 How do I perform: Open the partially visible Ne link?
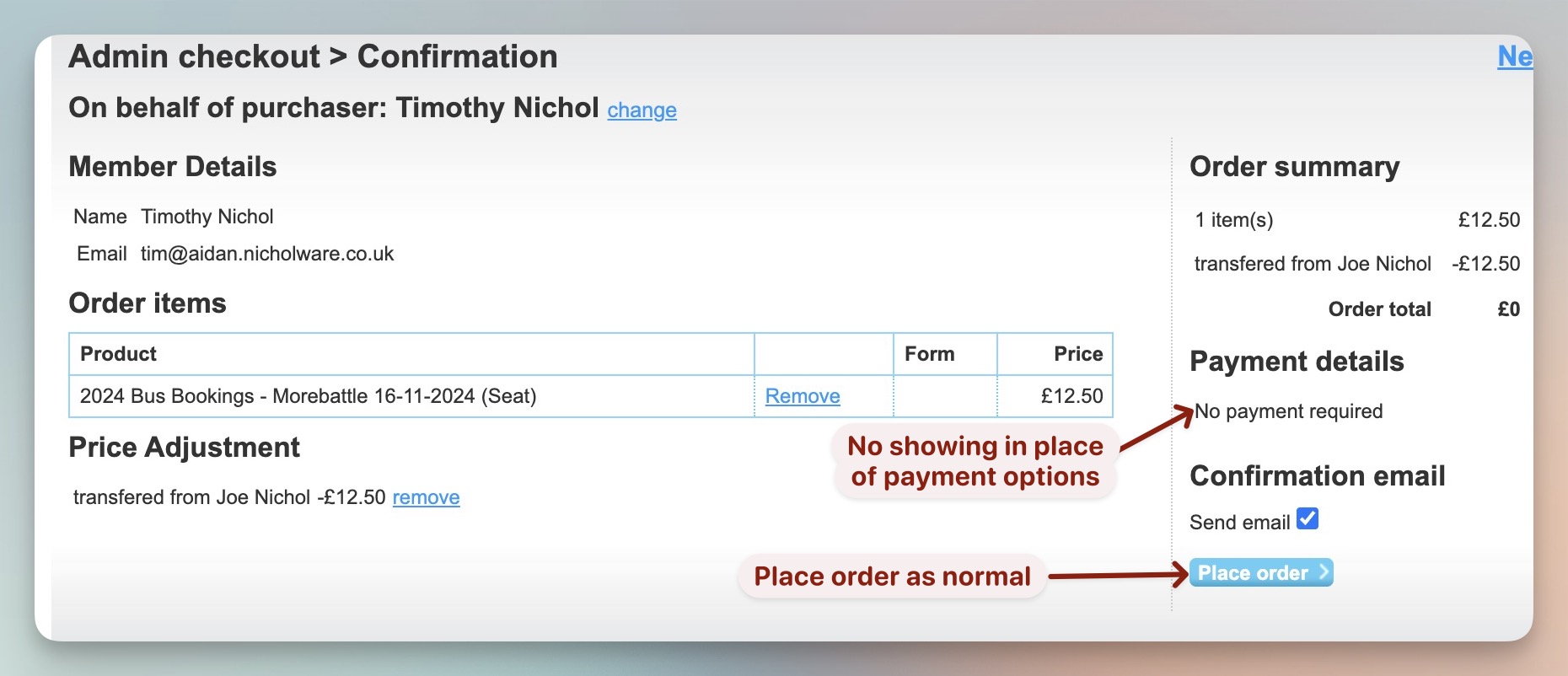point(1514,56)
